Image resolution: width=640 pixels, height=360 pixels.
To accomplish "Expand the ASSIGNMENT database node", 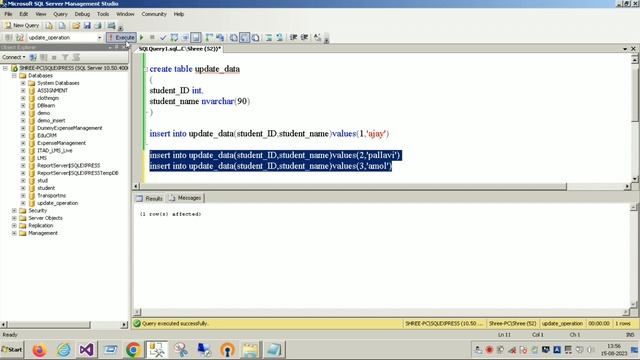I will click(x=23, y=91).
